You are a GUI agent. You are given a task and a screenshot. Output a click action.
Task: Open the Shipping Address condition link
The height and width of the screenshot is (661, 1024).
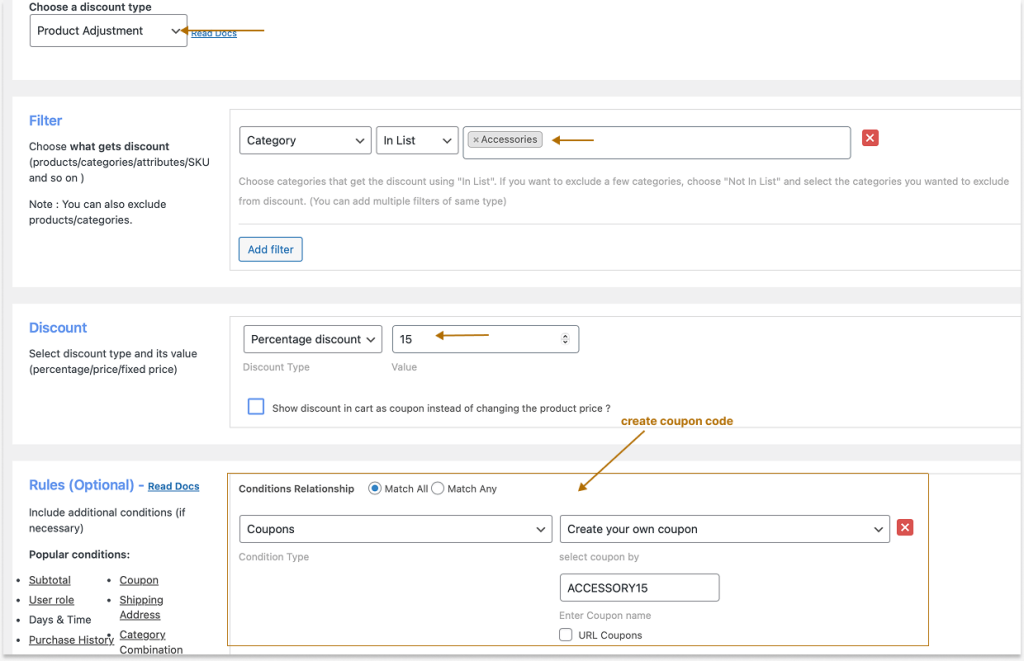(141, 607)
